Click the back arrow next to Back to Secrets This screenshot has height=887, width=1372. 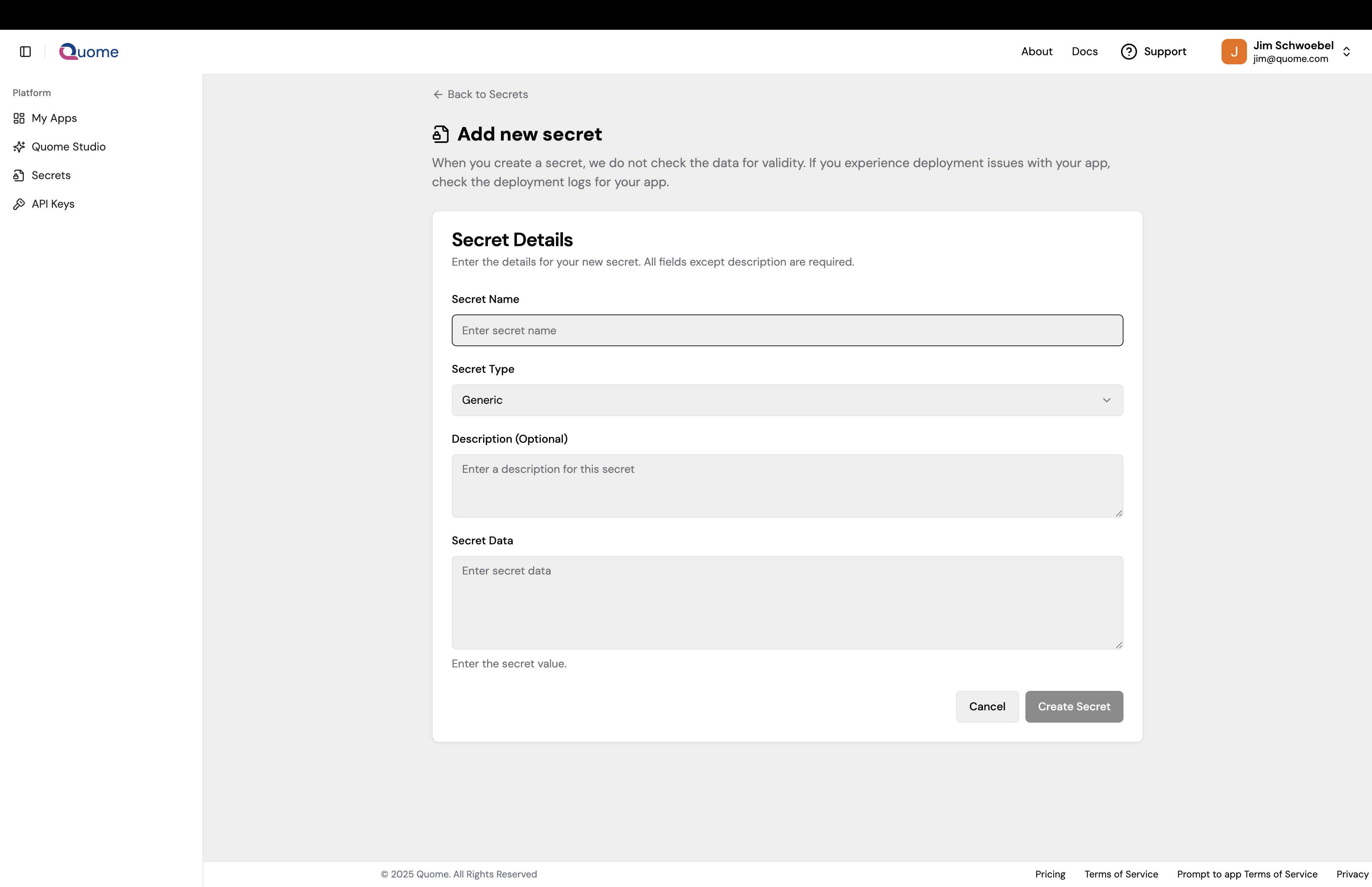tap(438, 94)
